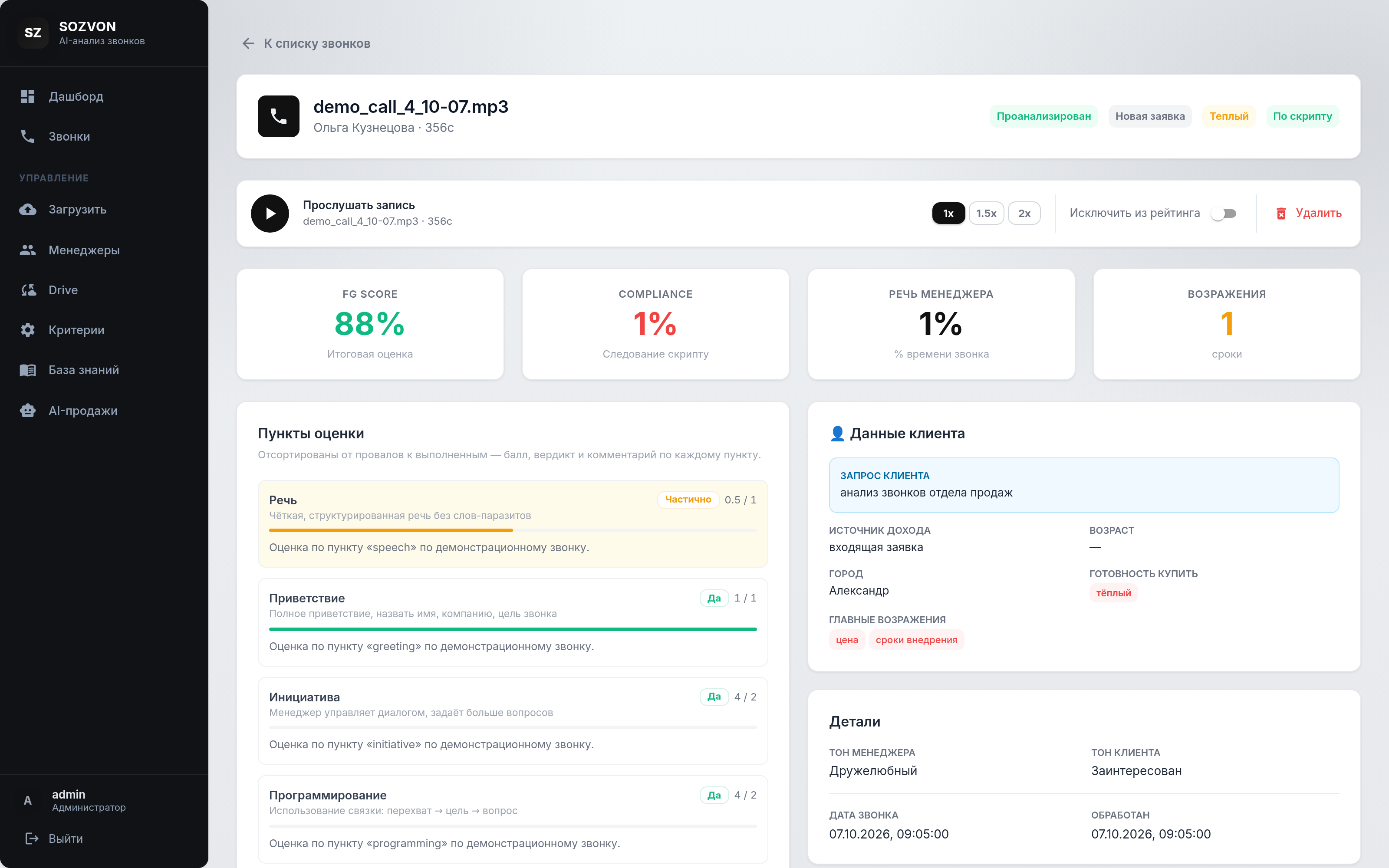Click the Выйти logout icon
This screenshot has height=868, width=1389.
[x=32, y=838]
